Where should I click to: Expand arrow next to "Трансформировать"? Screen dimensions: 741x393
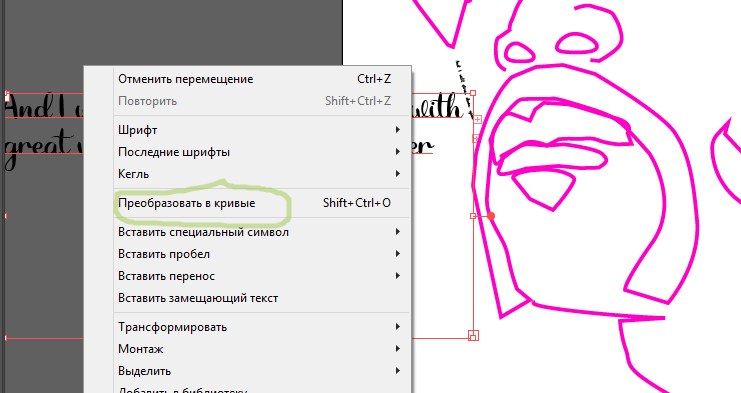pos(398,327)
